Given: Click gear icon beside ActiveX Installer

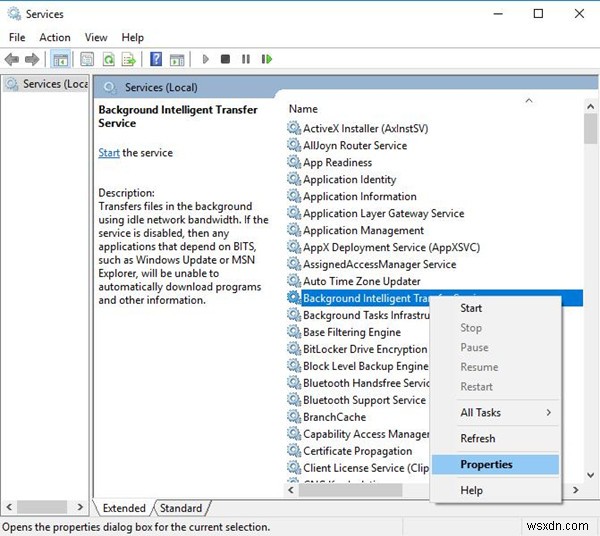Looking at the screenshot, I should pos(294,128).
